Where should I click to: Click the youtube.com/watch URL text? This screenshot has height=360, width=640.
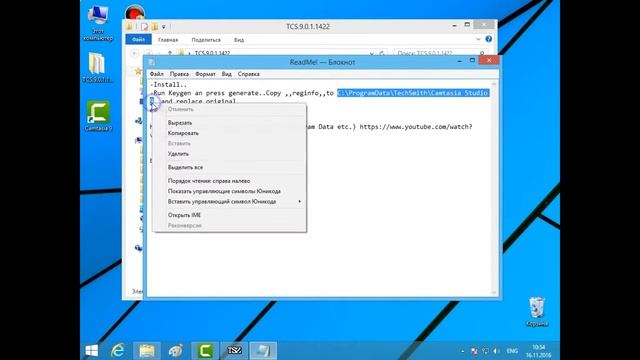click(x=416, y=127)
